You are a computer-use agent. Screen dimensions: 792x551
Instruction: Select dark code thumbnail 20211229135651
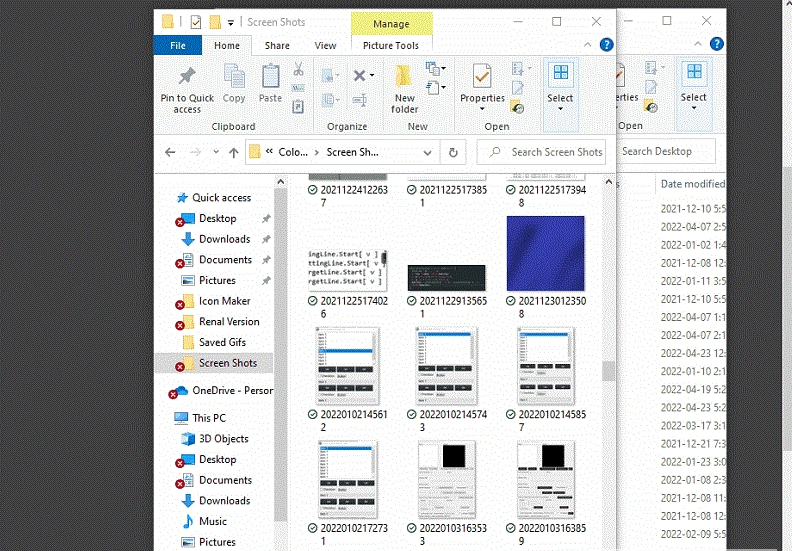(447, 278)
